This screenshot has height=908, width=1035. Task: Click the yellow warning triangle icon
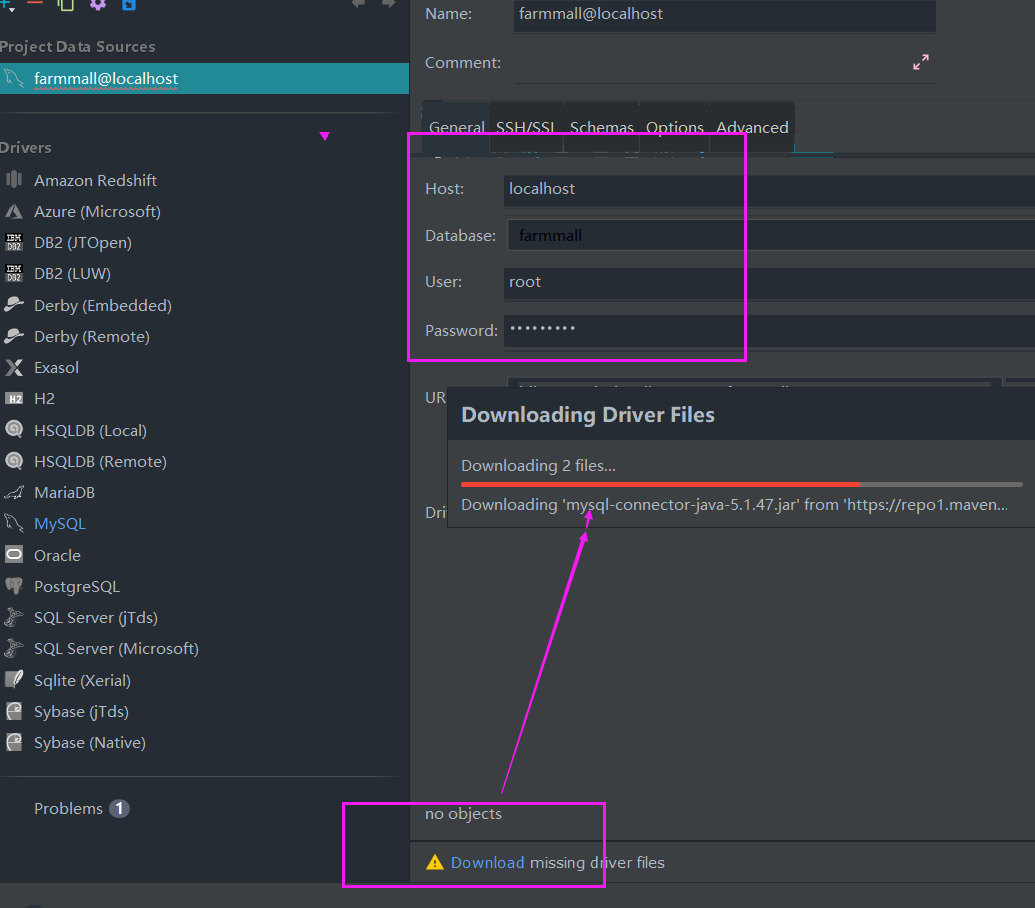[x=435, y=862]
